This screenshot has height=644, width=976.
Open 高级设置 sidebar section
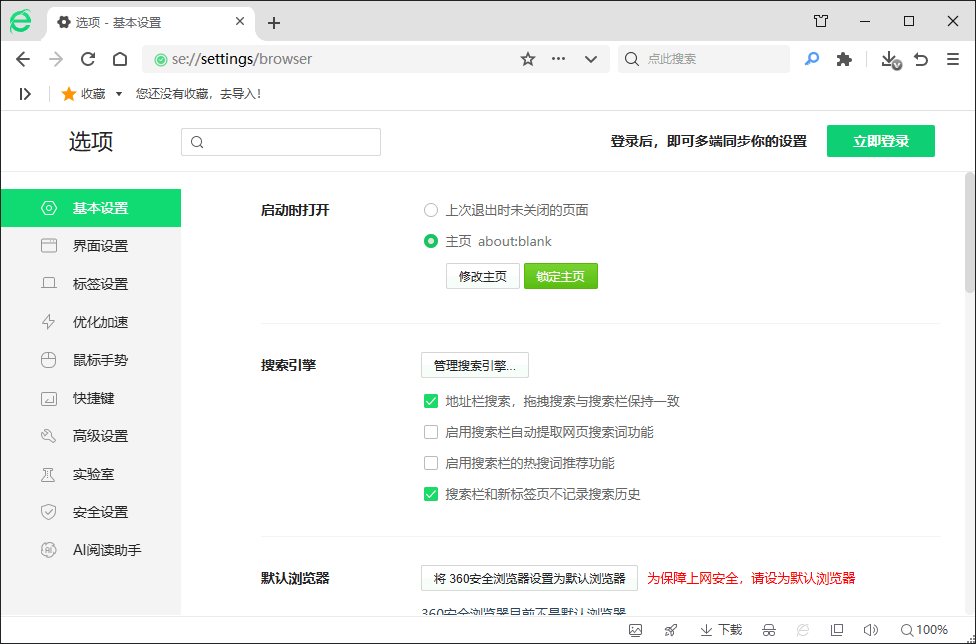pos(100,436)
